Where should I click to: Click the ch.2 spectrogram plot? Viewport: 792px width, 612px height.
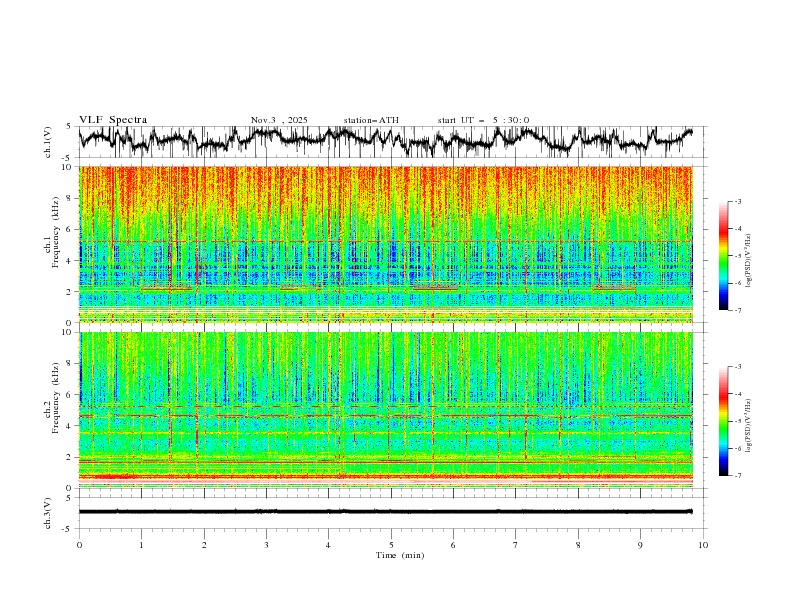coord(386,410)
